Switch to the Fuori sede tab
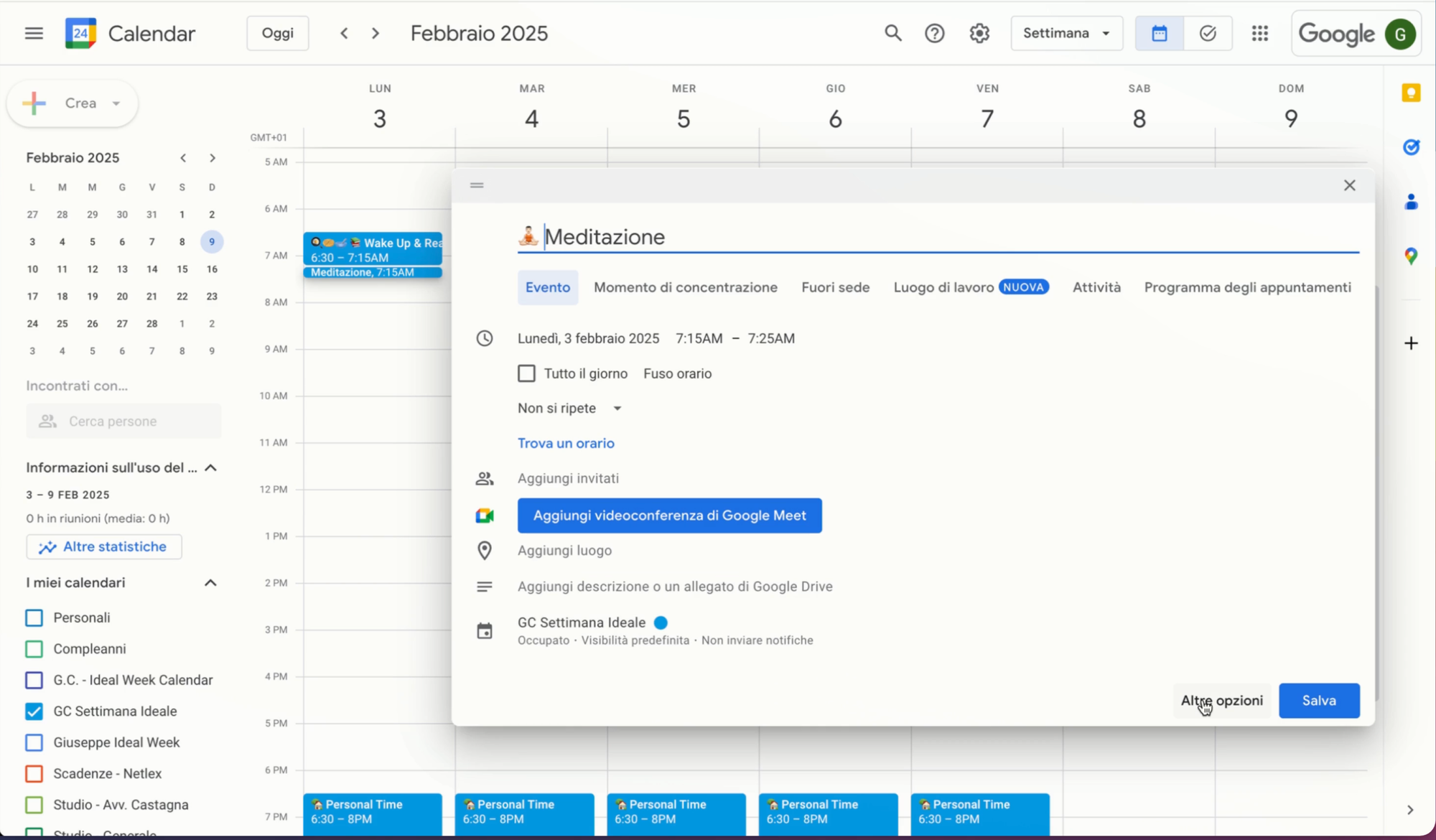This screenshot has width=1436, height=840. click(835, 287)
